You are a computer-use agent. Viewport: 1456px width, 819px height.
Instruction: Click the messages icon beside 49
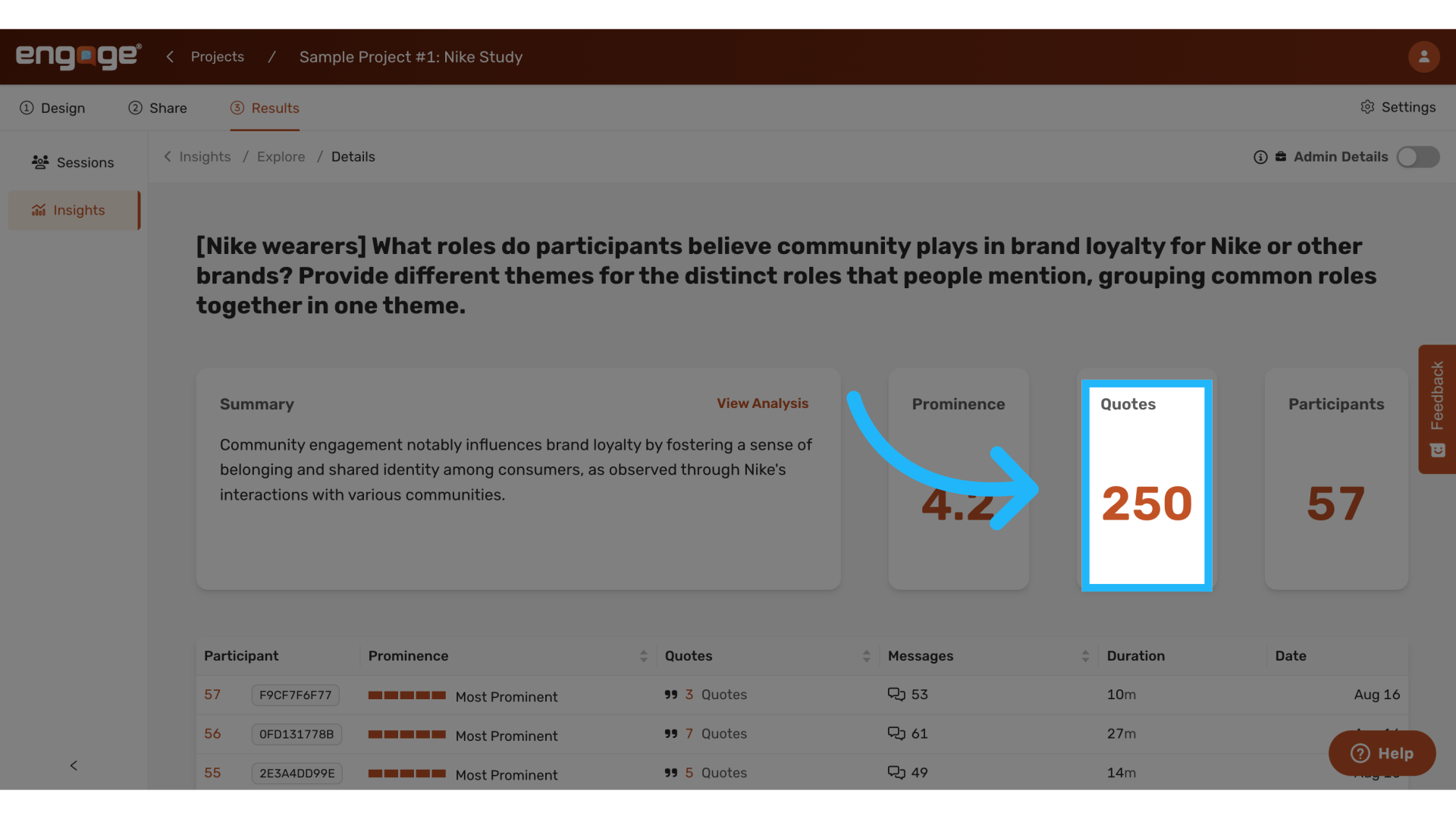click(896, 773)
